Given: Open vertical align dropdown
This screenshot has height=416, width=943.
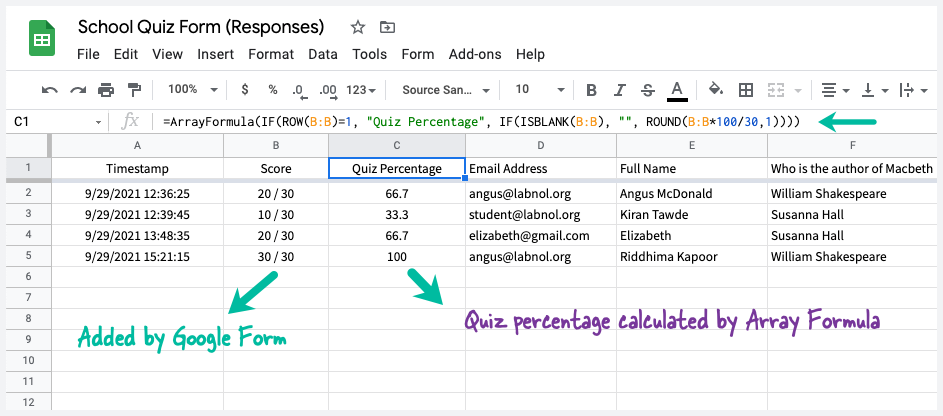Looking at the screenshot, I should [x=875, y=90].
